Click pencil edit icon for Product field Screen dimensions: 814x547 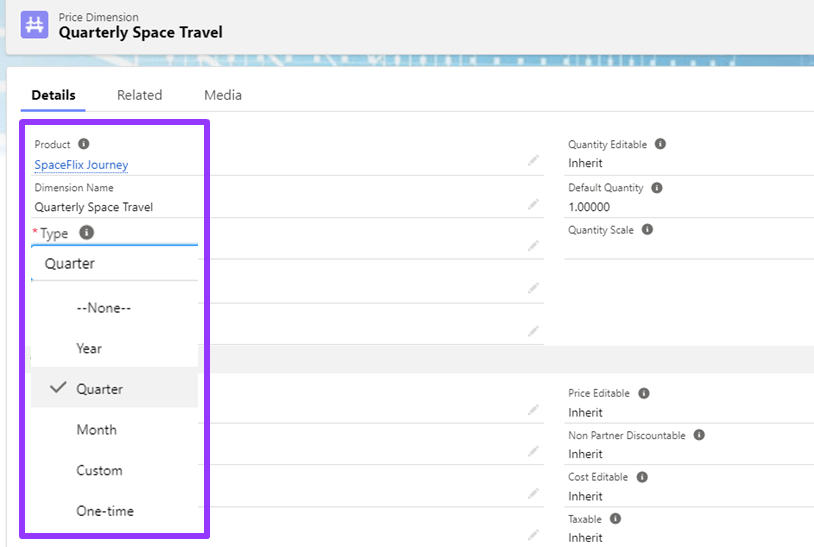click(x=534, y=160)
